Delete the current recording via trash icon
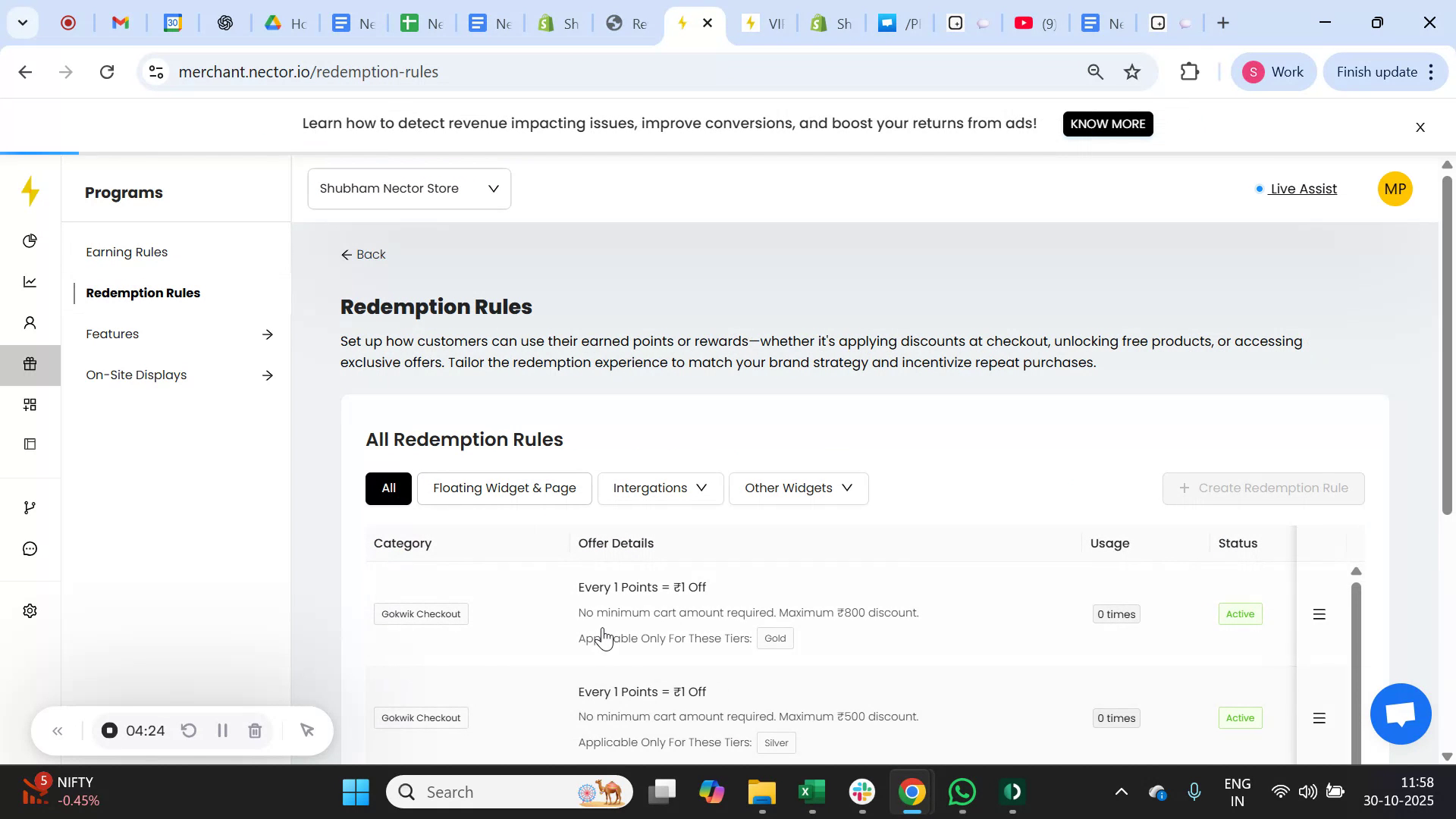1456x819 pixels. 255,730
